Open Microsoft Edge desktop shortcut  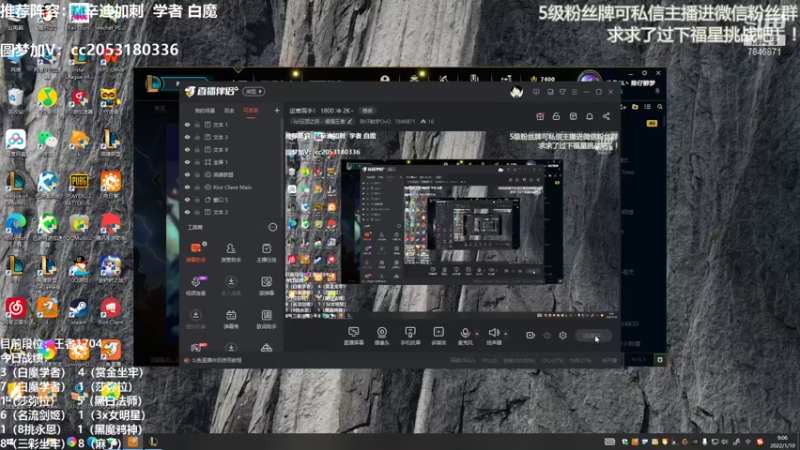point(16,227)
